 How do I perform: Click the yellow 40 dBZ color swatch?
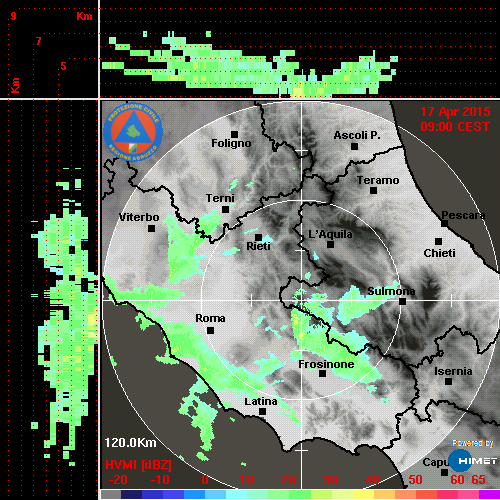click(363, 494)
